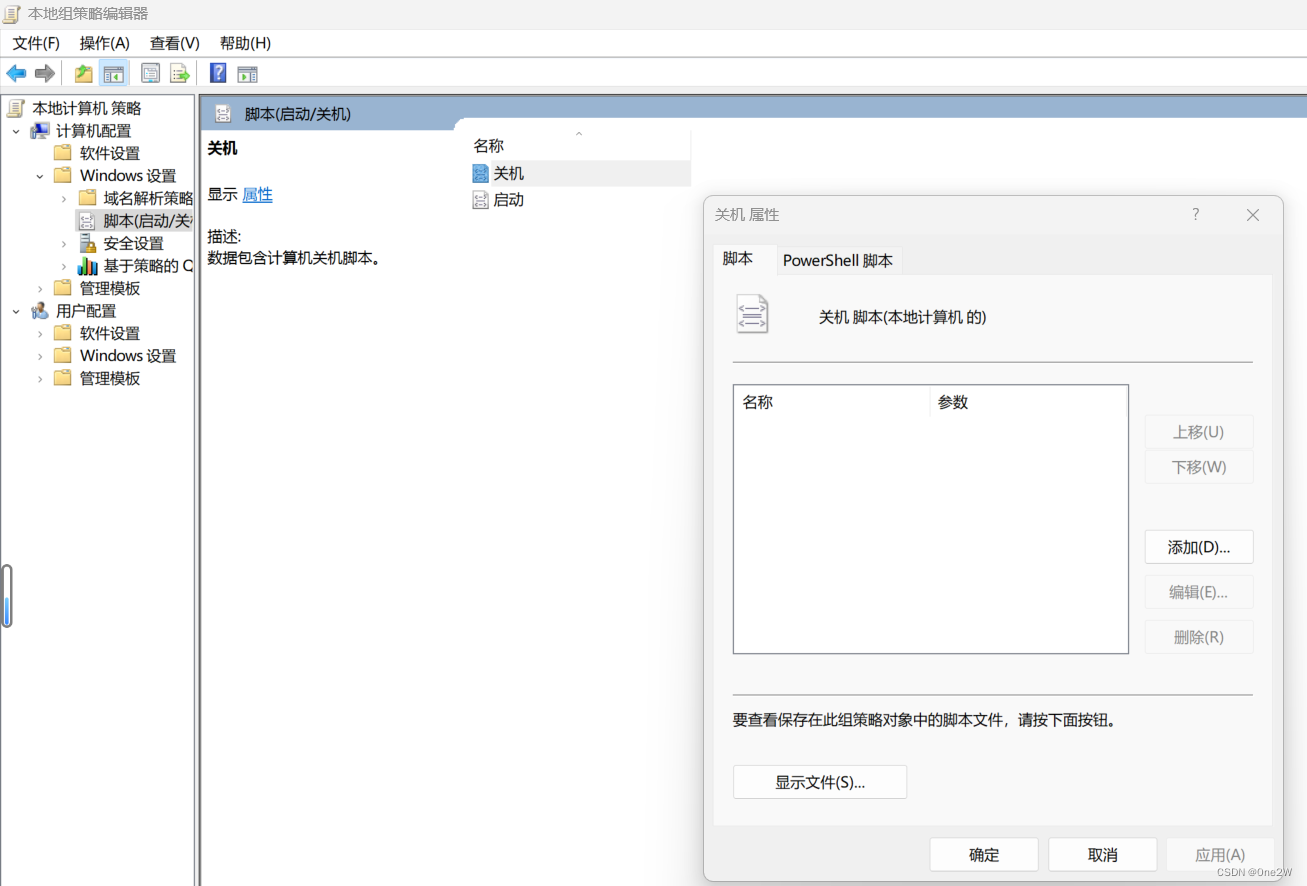Click 软件设置 folder icon under 计算机配置

(x=63, y=153)
